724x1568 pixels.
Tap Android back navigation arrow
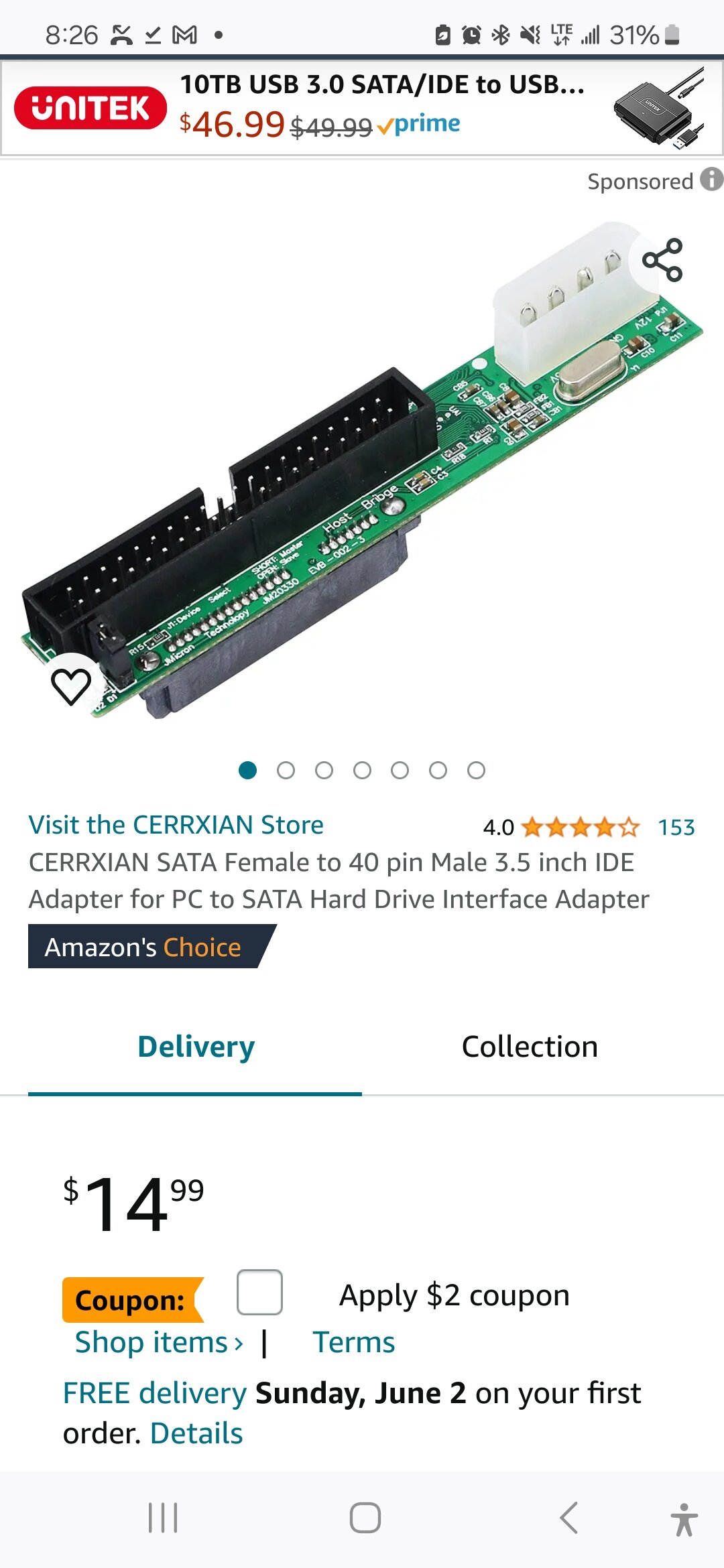point(568,1518)
